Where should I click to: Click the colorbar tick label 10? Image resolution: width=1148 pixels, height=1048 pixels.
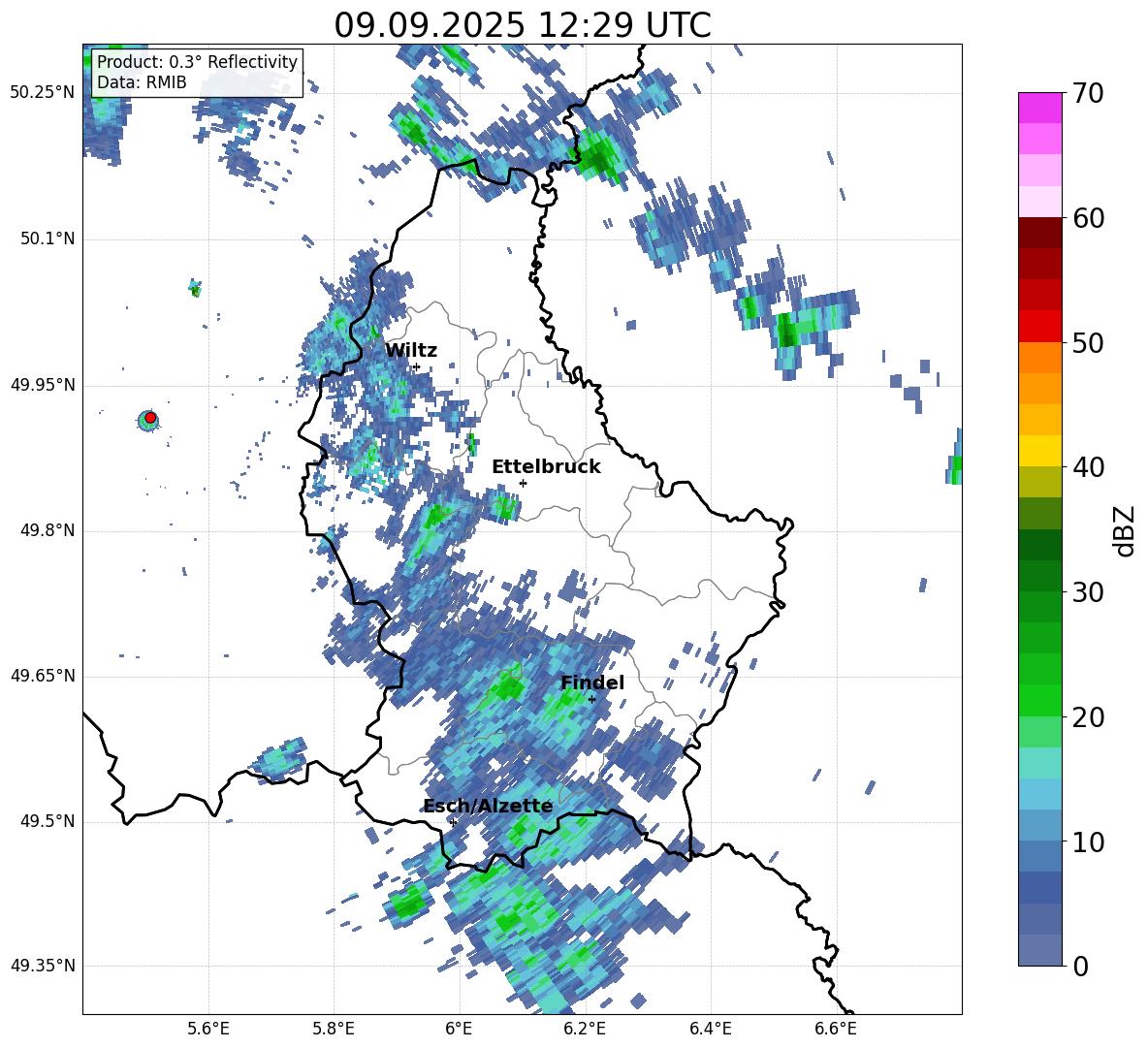pos(1088,842)
